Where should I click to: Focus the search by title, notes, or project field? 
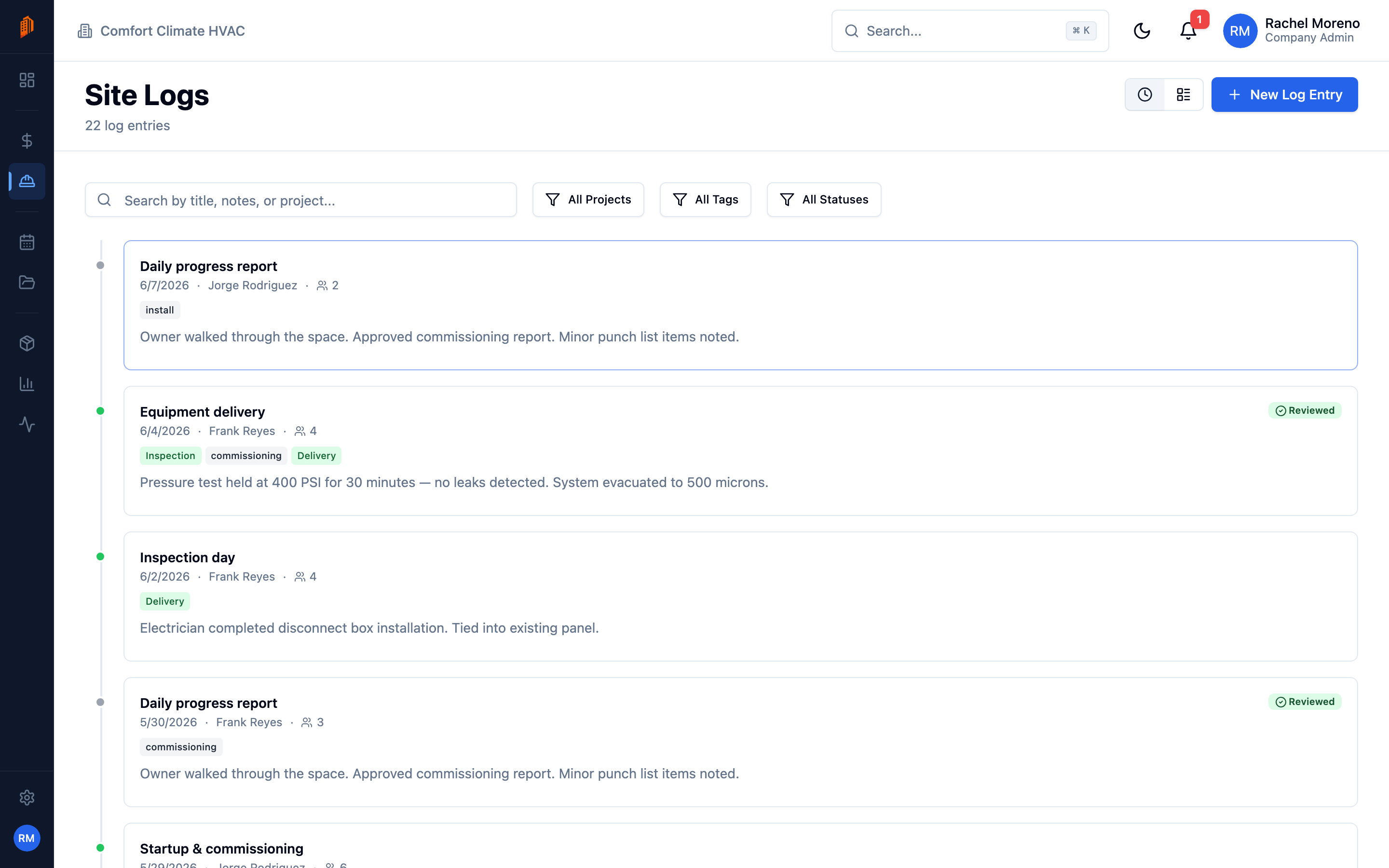pos(301,200)
